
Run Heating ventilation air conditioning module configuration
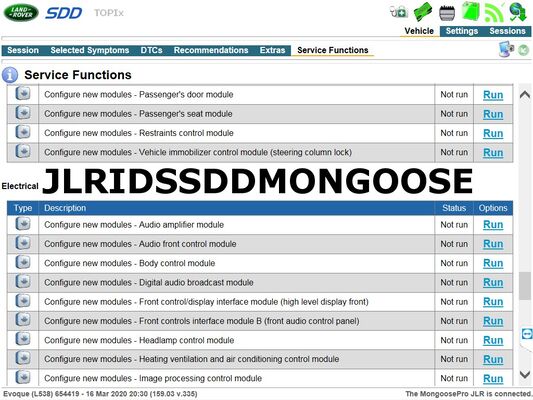pyautogui.click(x=493, y=359)
